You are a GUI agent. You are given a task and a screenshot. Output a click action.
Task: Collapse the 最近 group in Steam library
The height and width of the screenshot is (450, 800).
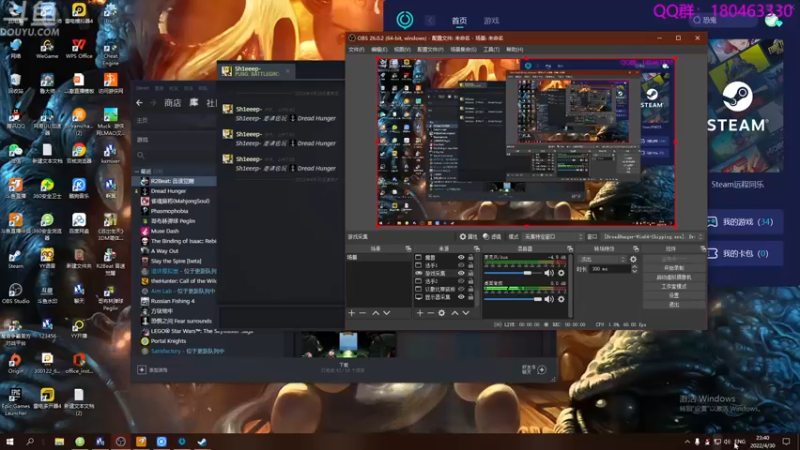137,171
